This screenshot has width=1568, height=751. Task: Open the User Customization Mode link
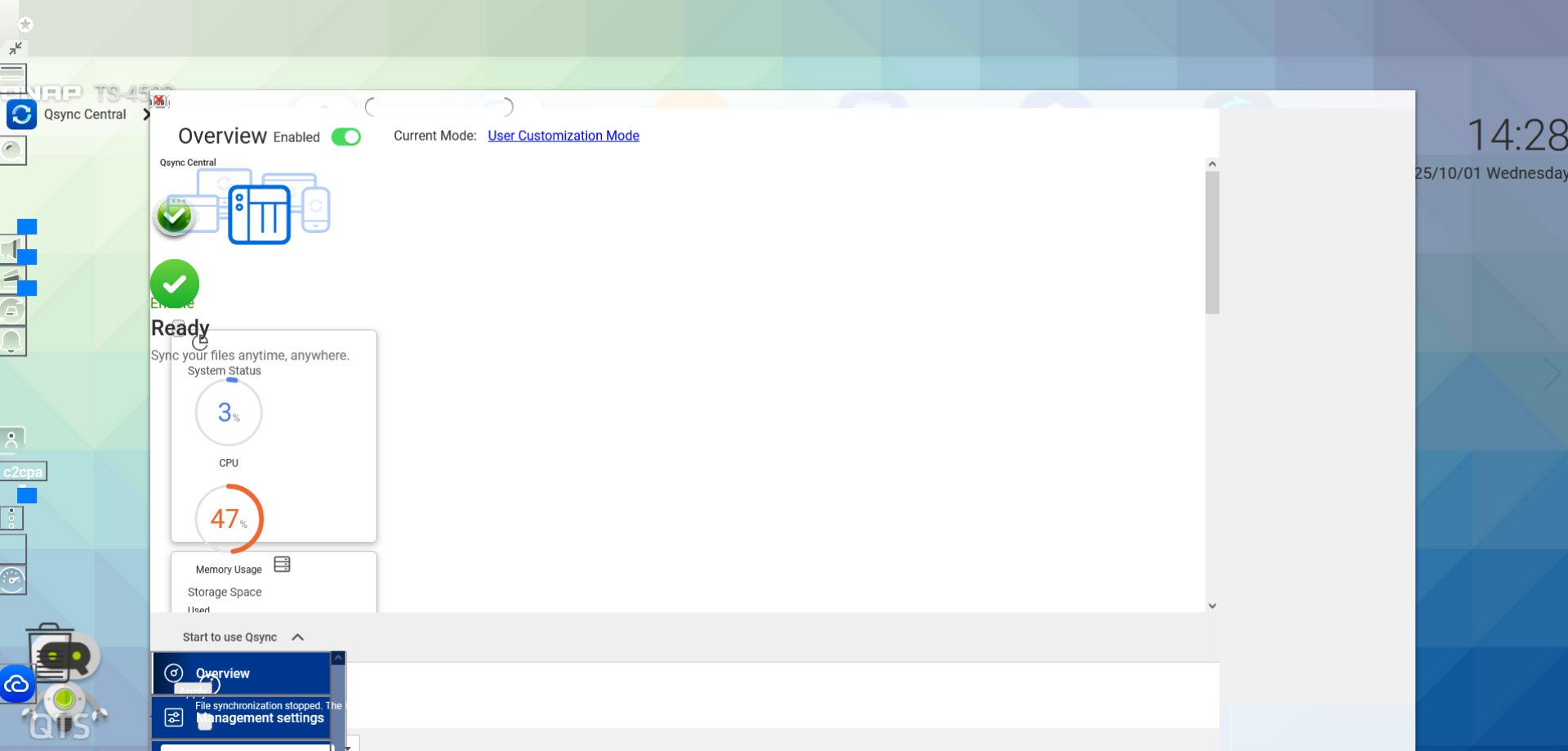point(563,136)
